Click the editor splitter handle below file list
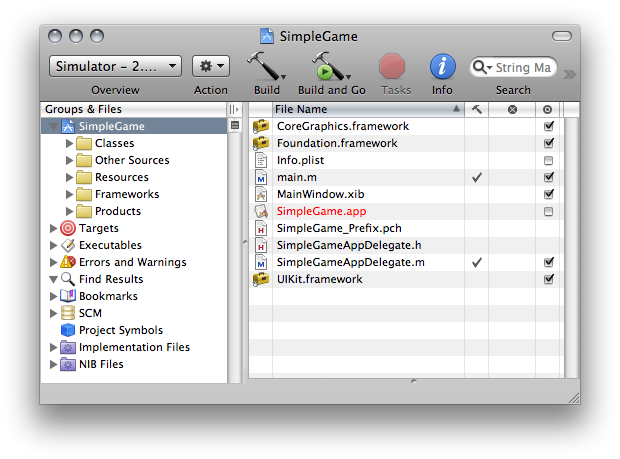Image resolution: width=620 pixels, height=459 pixels. [414, 381]
